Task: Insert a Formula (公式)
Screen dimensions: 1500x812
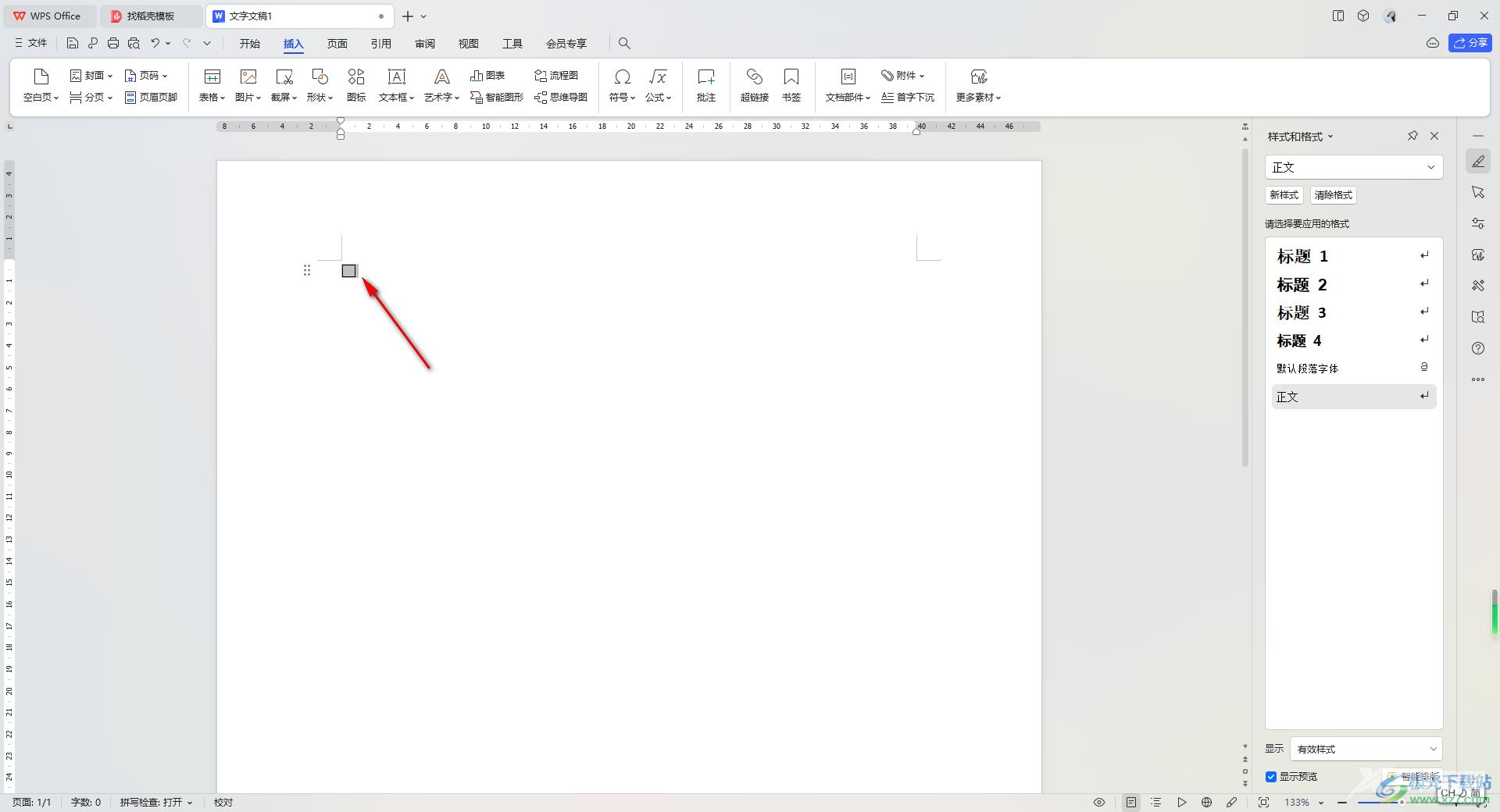Action: 658,85
